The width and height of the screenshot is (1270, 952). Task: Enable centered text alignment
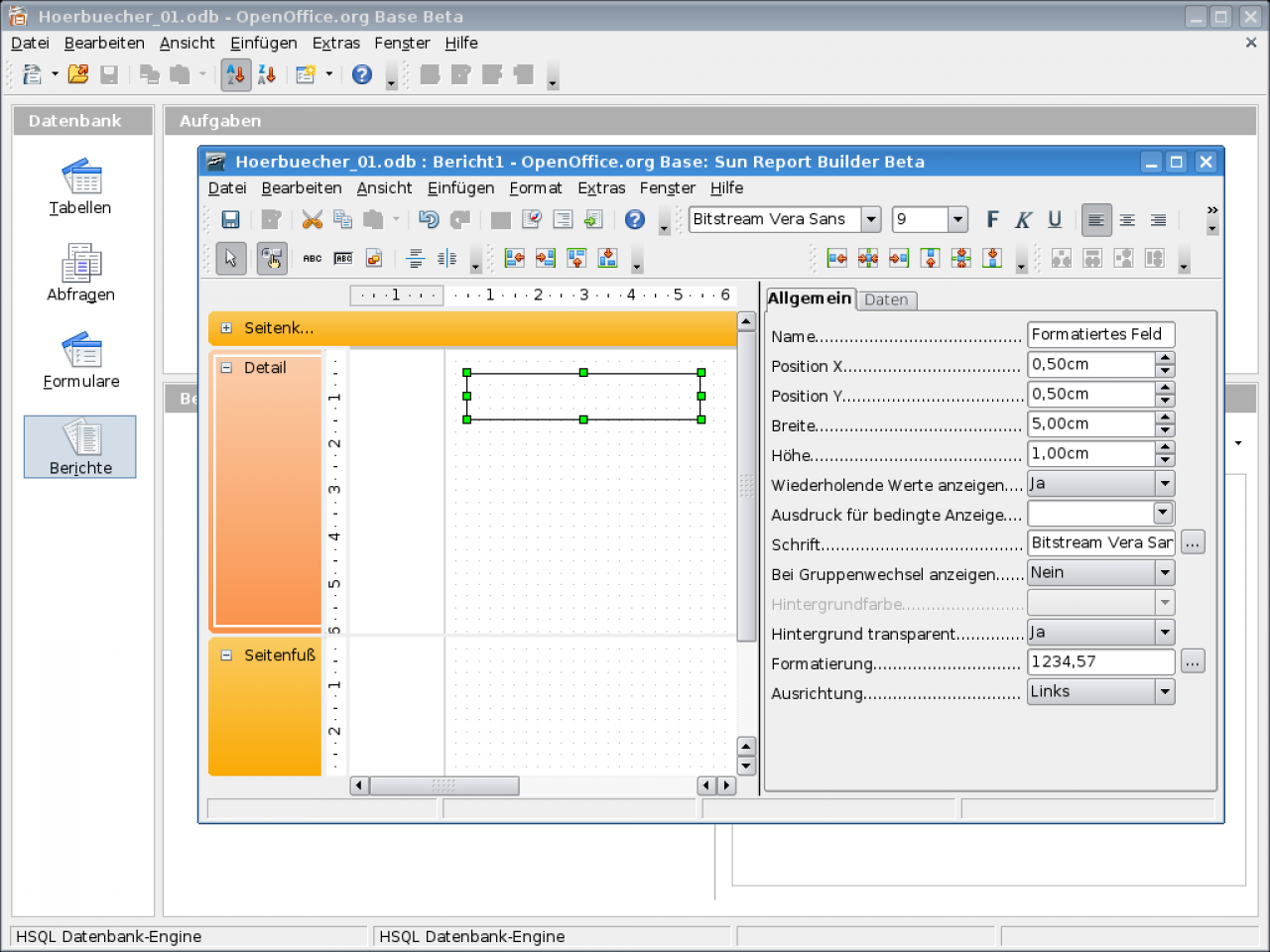[1127, 219]
